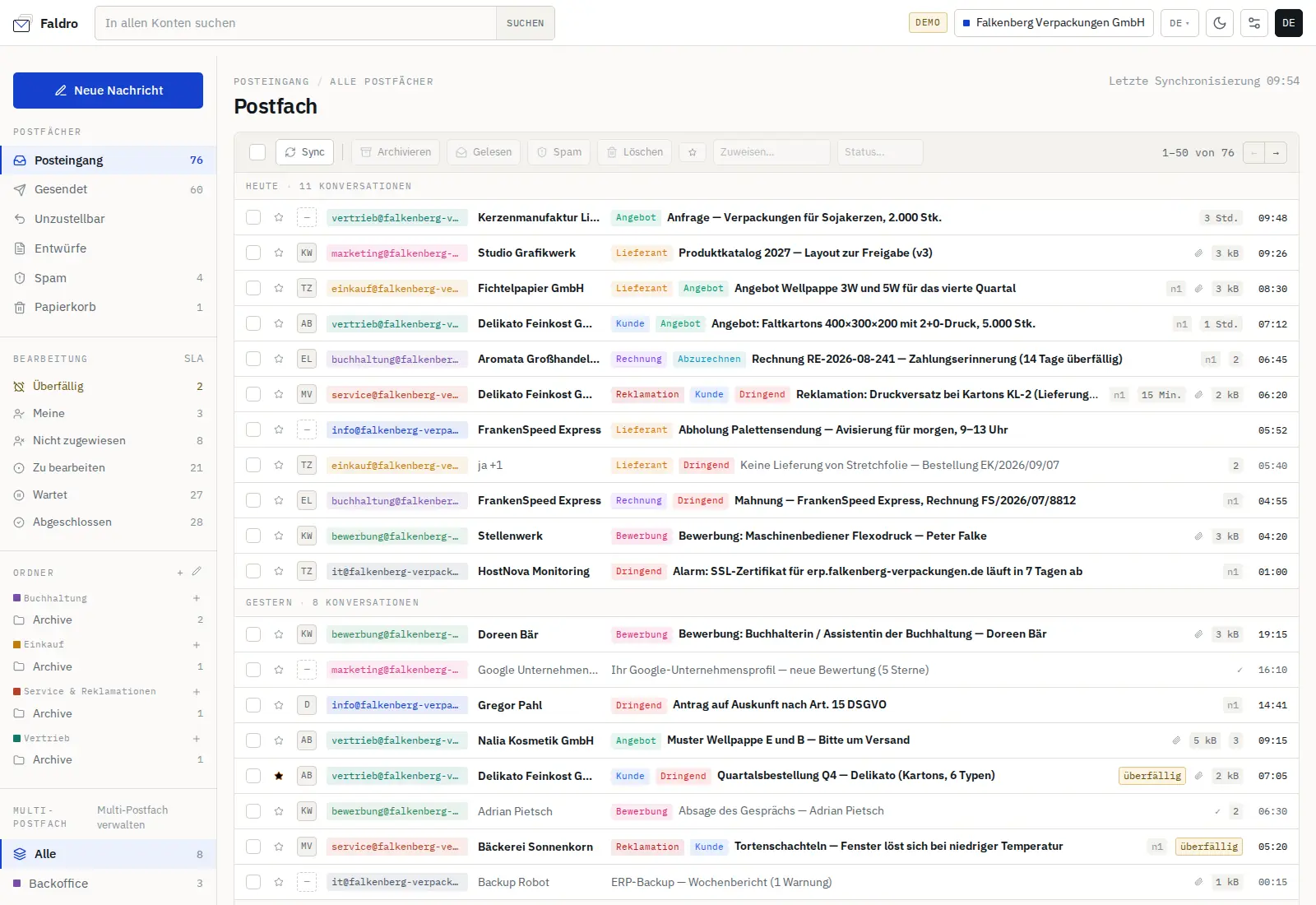
Task: Add subfolder to Vertrieb
Action: [x=197, y=739]
